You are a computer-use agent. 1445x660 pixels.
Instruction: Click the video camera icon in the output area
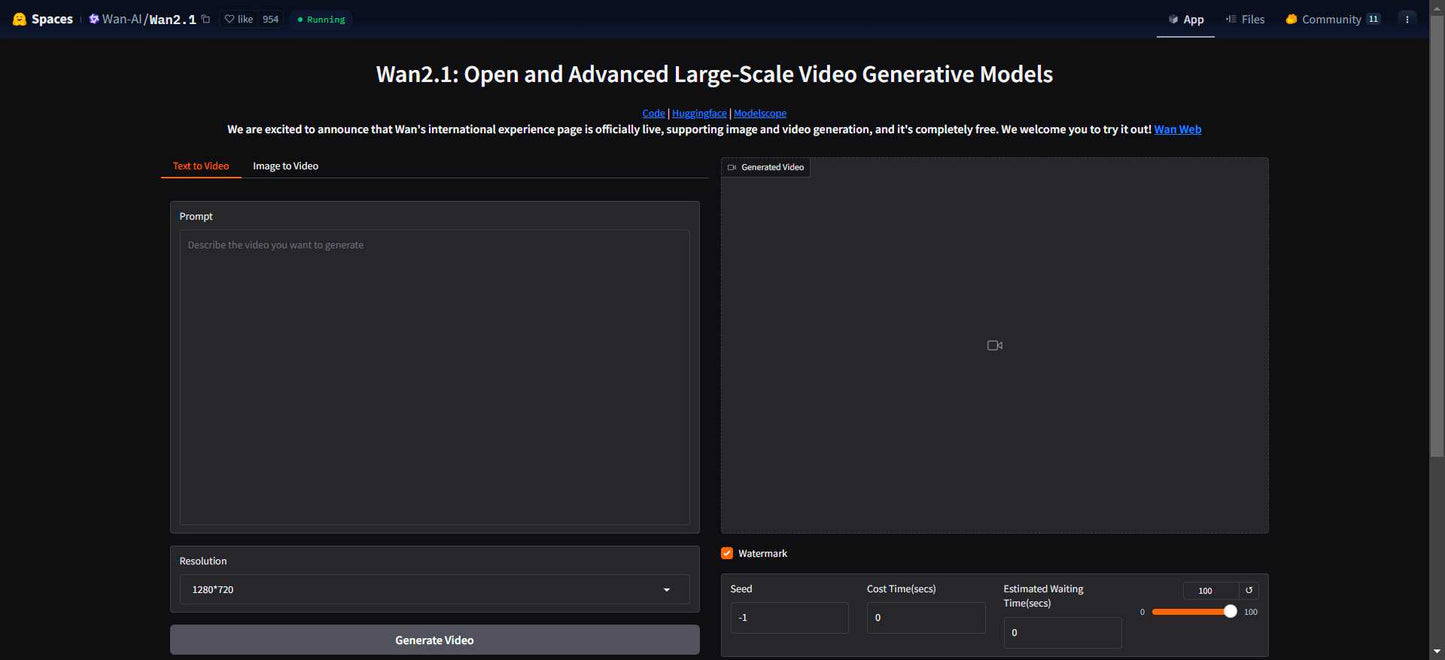click(994, 345)
